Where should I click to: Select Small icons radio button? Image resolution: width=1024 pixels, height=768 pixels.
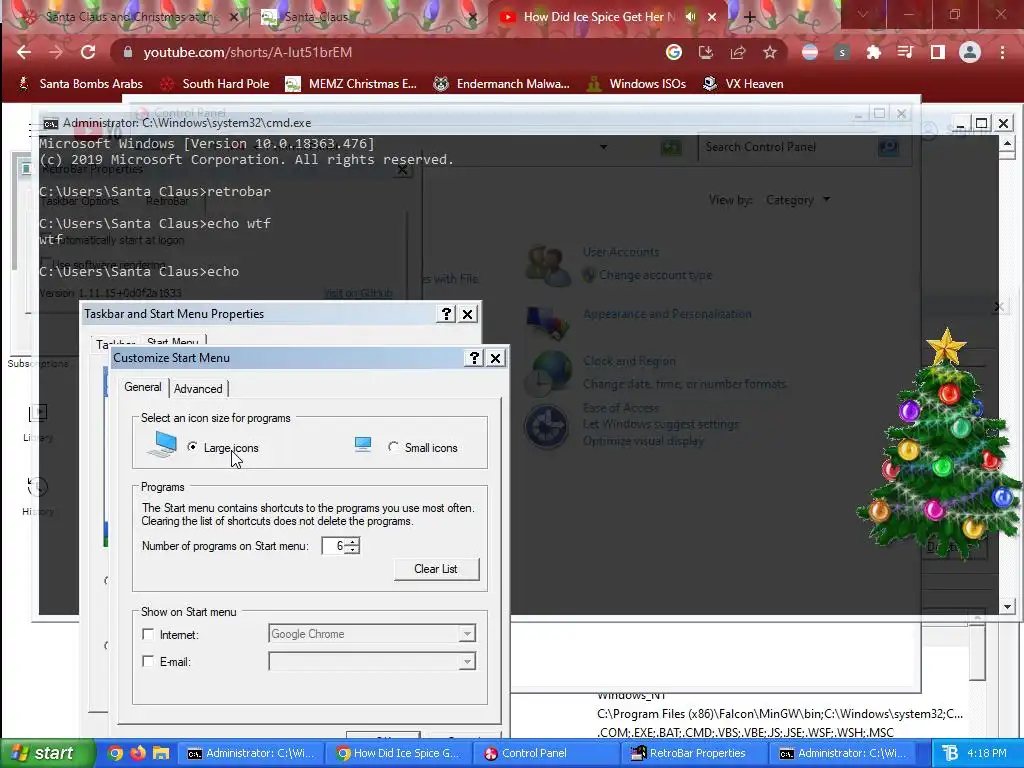pos(393,447)
